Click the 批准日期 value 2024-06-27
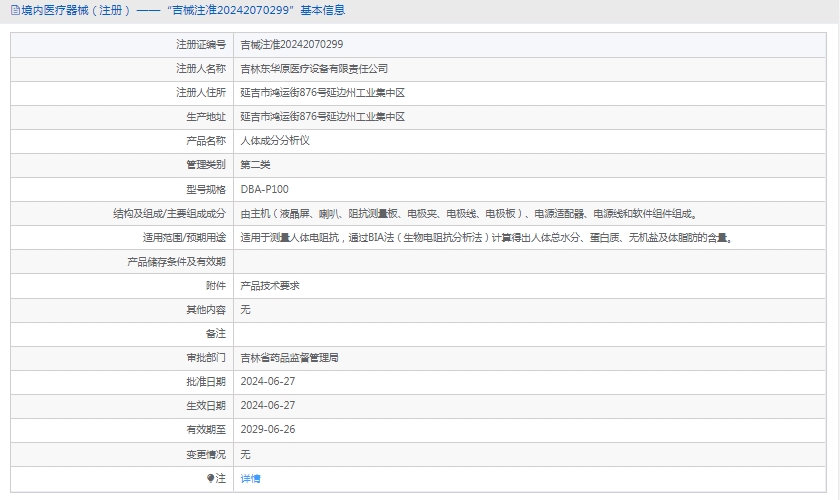 [268, 382]
